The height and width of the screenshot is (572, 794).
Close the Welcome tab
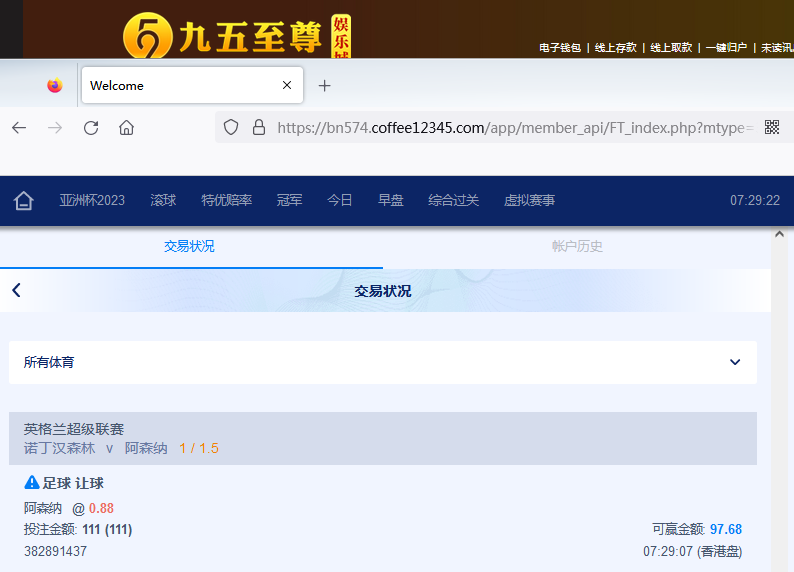287,86
